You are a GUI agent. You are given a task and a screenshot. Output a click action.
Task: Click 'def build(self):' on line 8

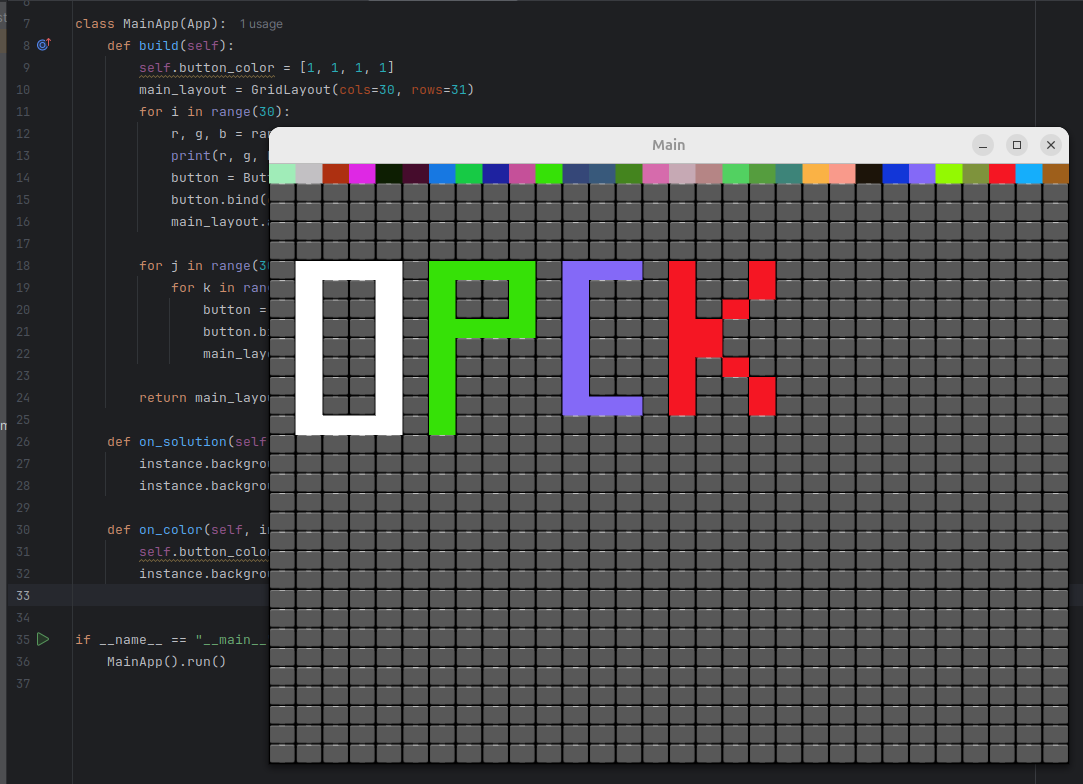[171, 46]
